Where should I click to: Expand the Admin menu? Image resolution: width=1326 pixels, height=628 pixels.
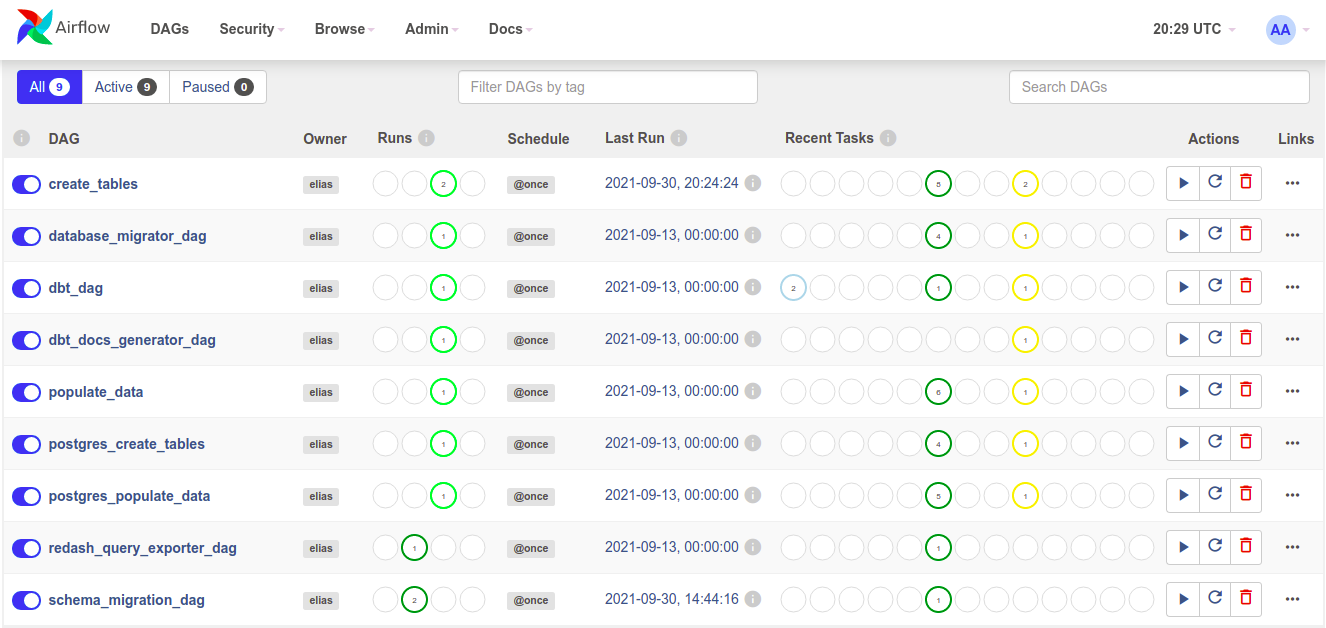pyautogui.click(x=432, y=29)
